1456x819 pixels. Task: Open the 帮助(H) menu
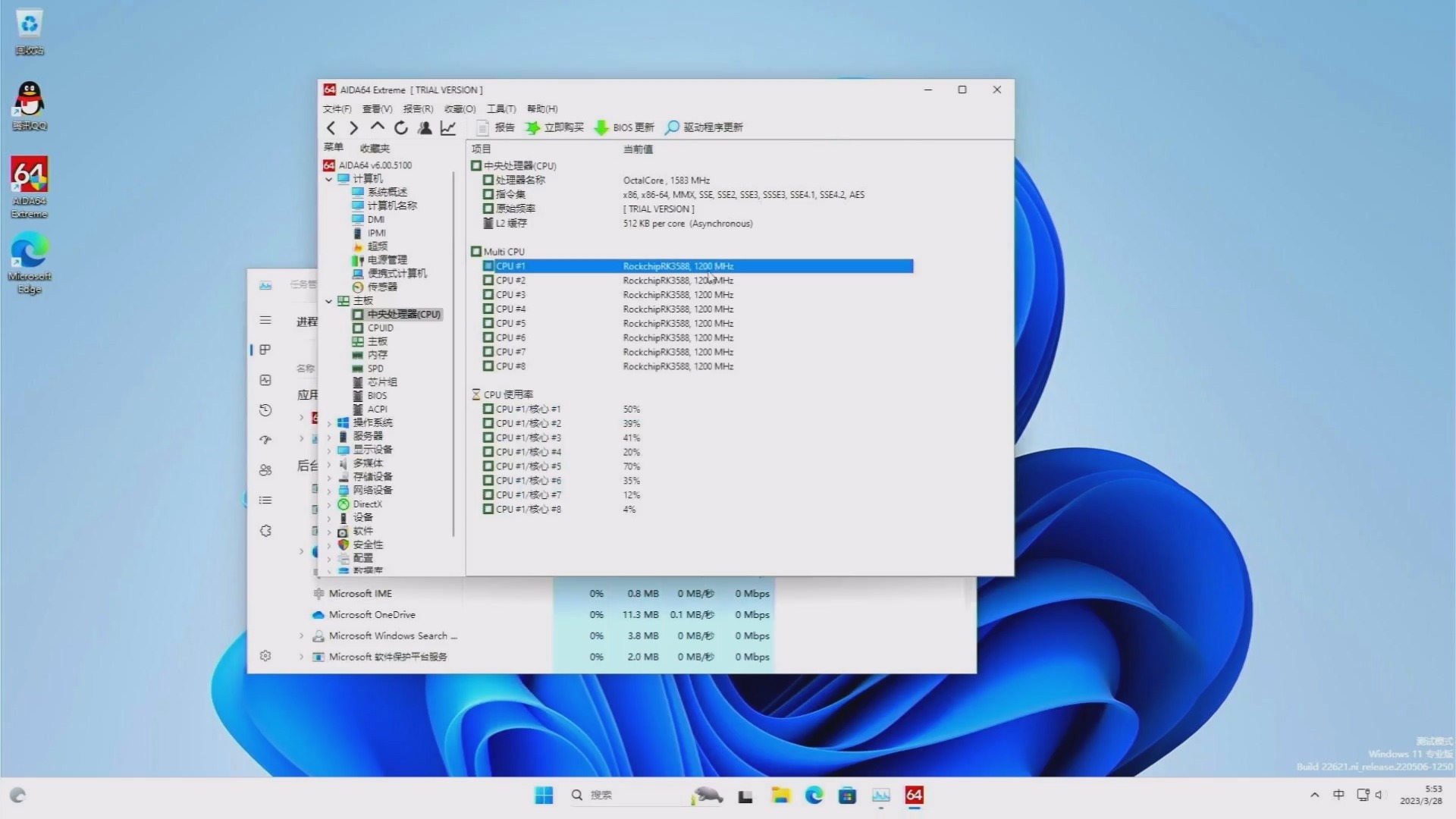pos(542,108)
